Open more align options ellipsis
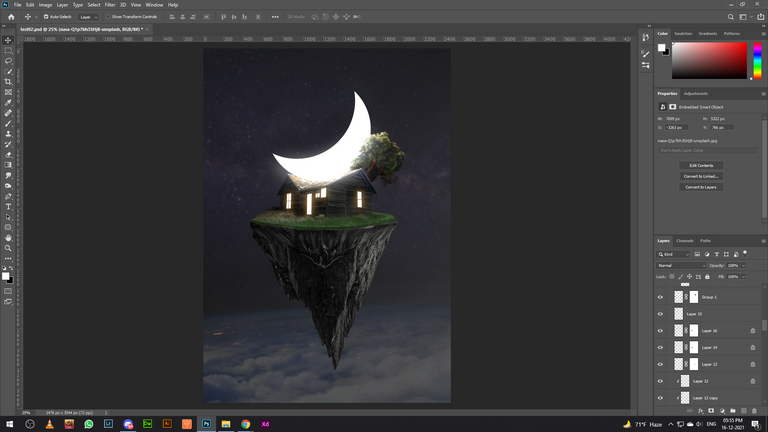The image size is (768, 432). pyautogui.click(x=275, y=17)
